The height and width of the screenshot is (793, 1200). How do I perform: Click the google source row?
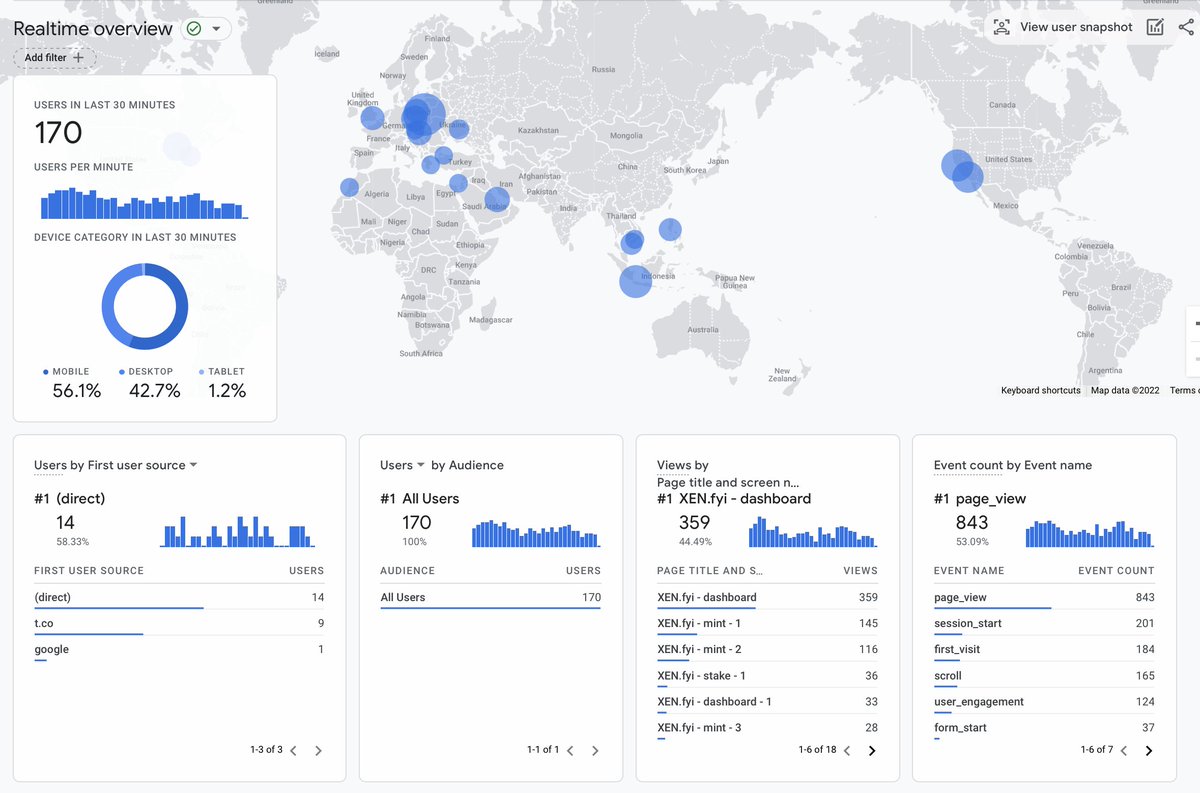click(x=179, y=649)
